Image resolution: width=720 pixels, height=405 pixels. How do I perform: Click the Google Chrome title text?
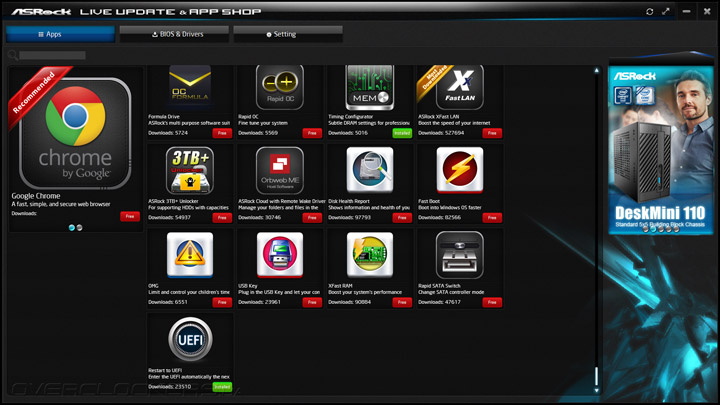(36, 196)
